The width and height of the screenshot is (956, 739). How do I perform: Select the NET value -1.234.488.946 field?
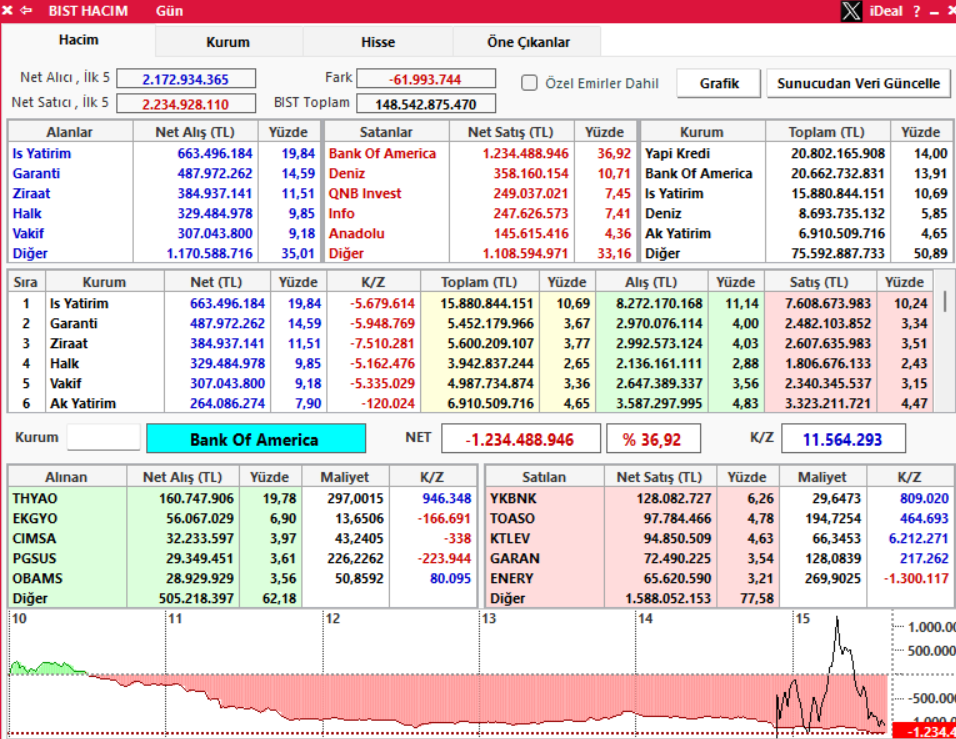[x=521, y=439]
